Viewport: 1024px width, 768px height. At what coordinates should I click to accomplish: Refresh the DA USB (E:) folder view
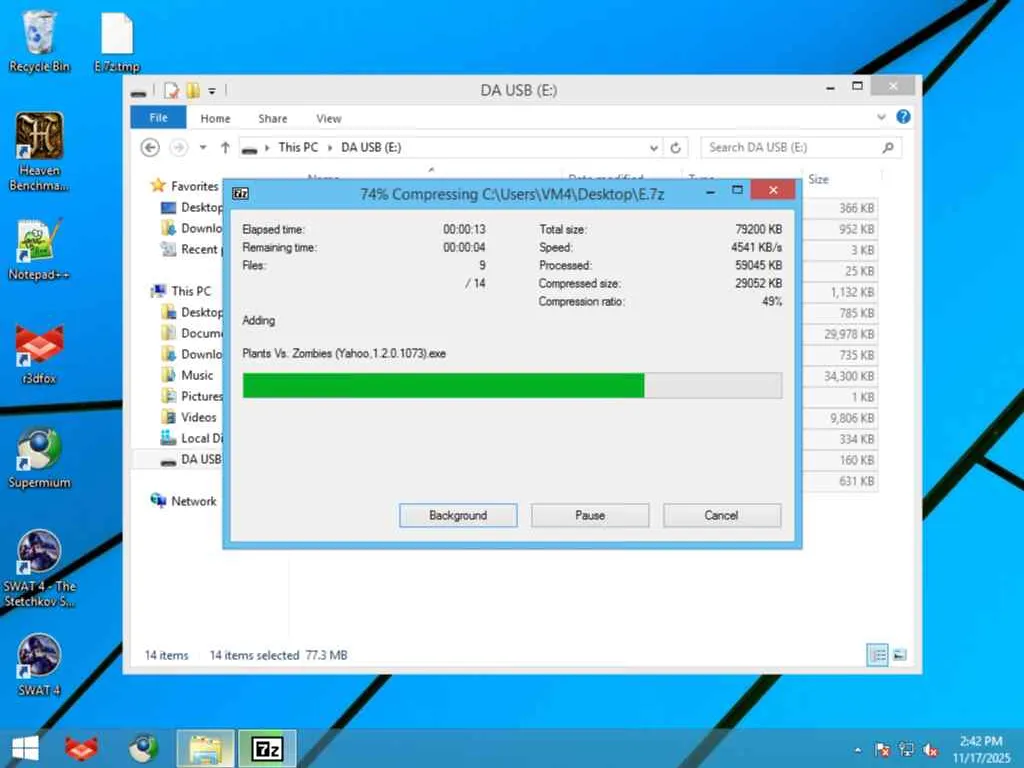click(676, 148)
